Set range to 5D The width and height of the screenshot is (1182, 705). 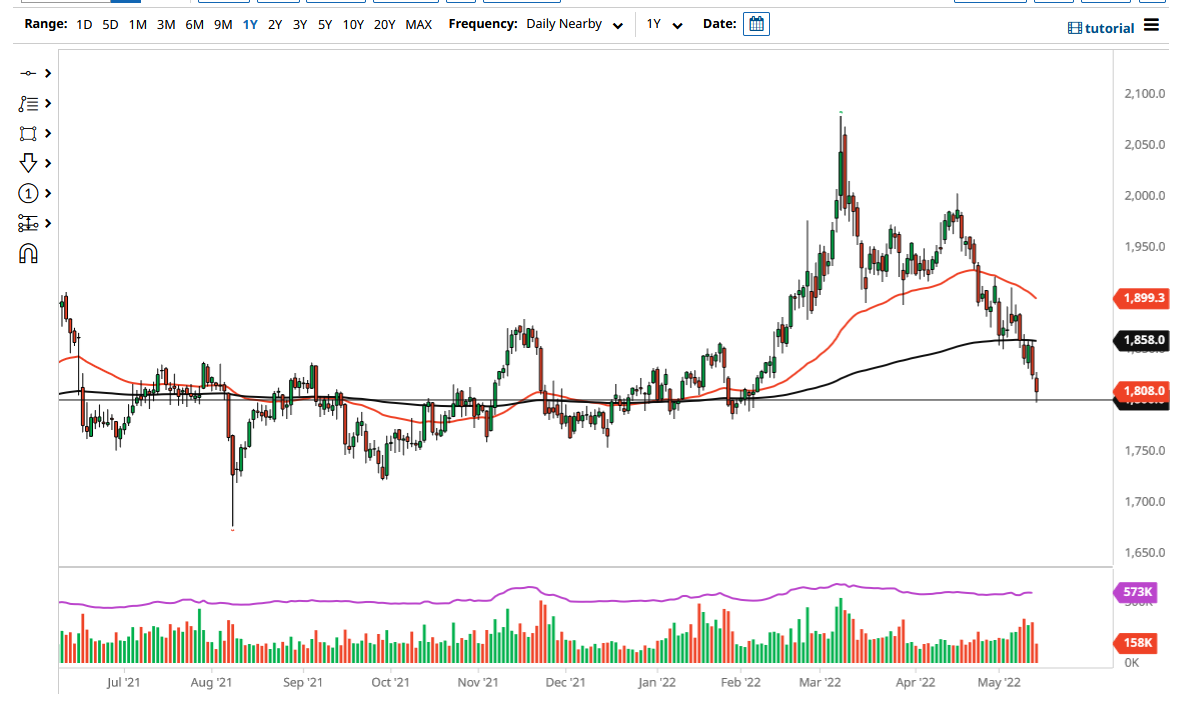(x=110, y=25)
